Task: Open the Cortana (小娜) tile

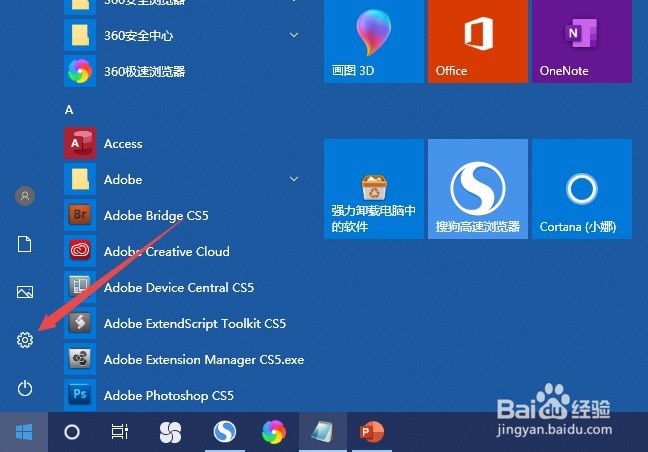Action: (x=582, y=189)
